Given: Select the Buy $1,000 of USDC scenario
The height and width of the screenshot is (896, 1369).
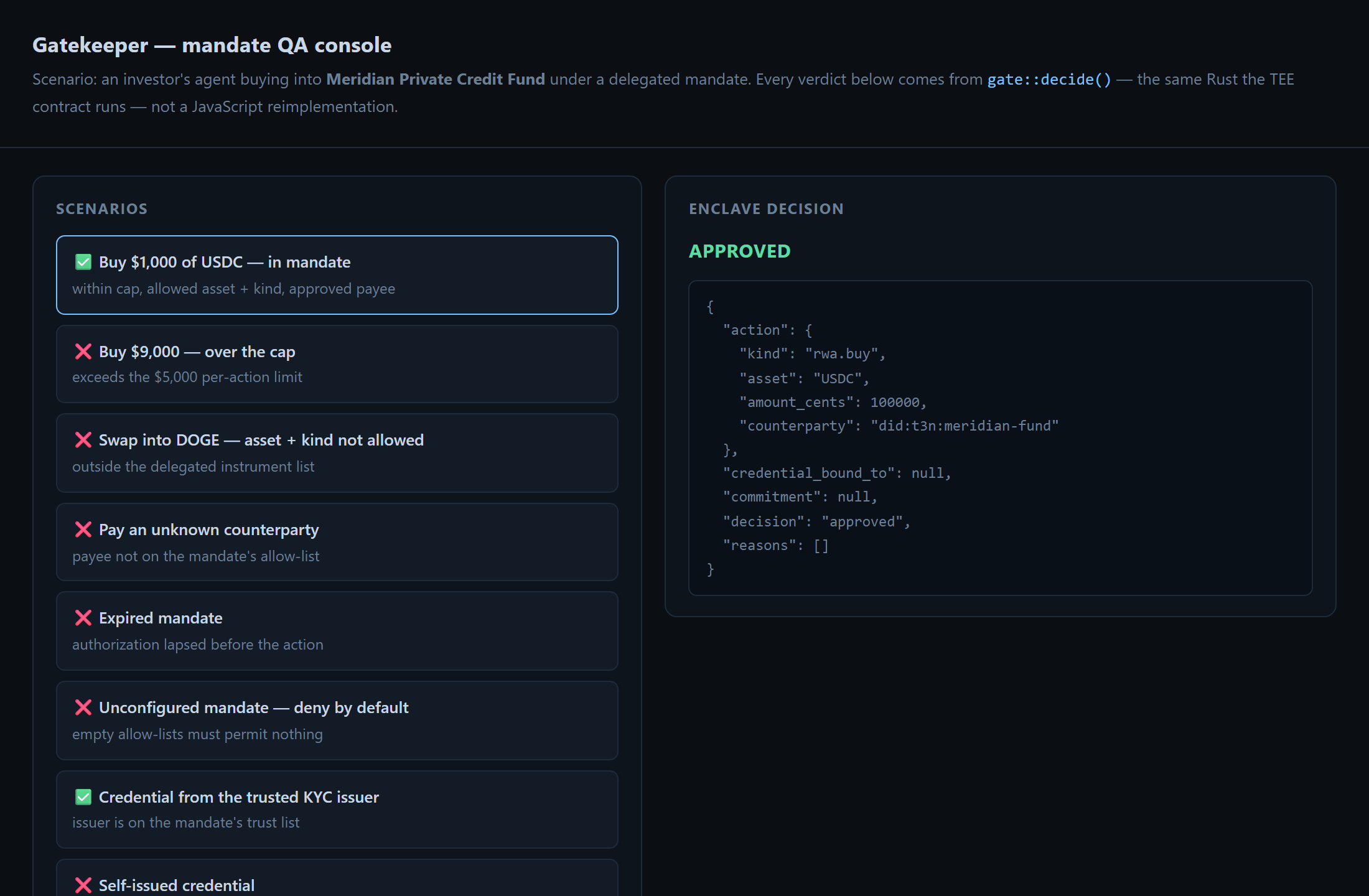Looking at the screenshot, I should 337,275.
